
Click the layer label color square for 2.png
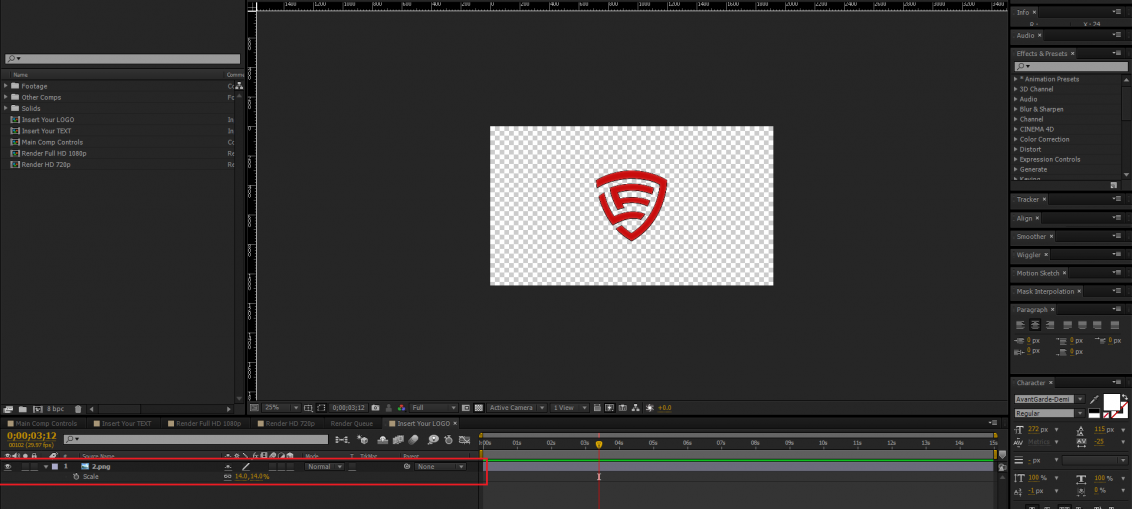point(55,466)
